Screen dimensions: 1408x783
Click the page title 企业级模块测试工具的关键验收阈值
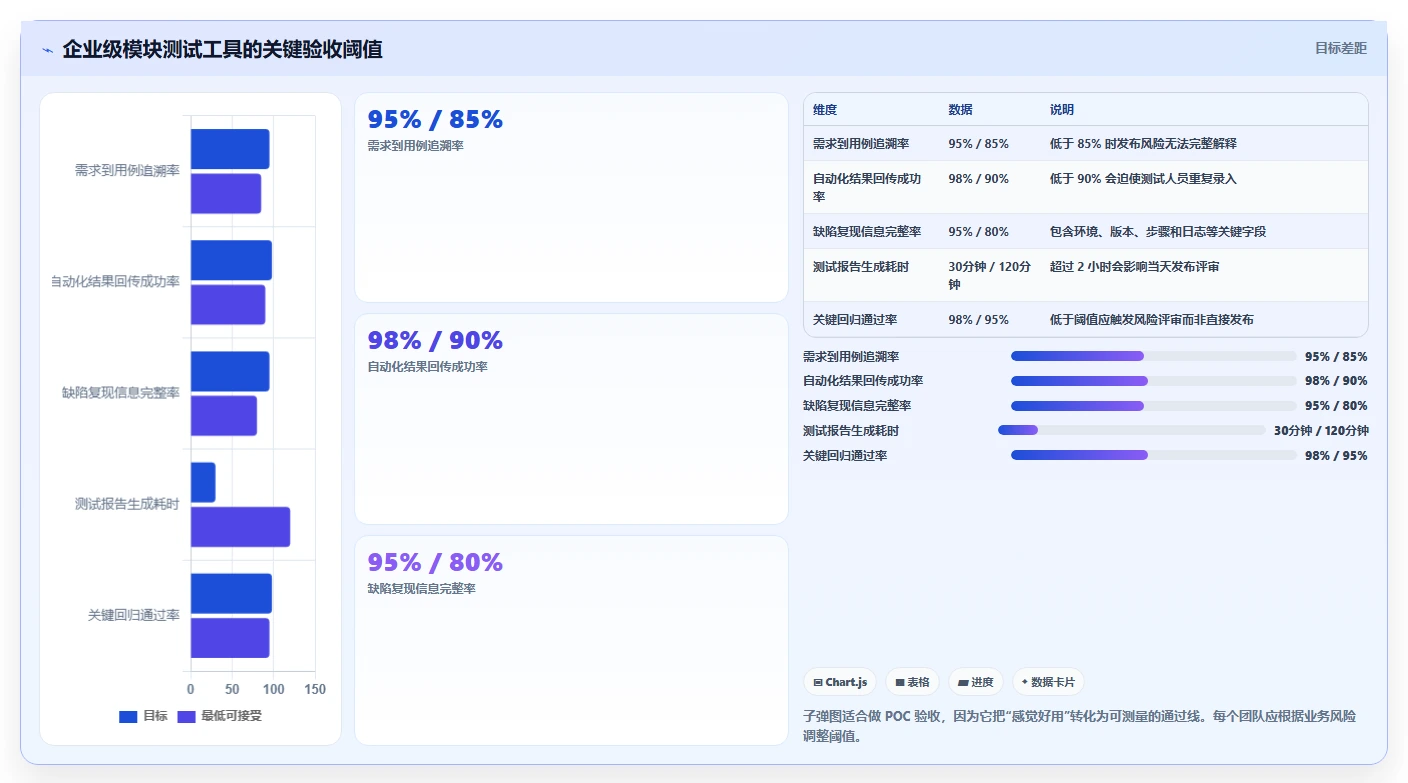(222, 49)
